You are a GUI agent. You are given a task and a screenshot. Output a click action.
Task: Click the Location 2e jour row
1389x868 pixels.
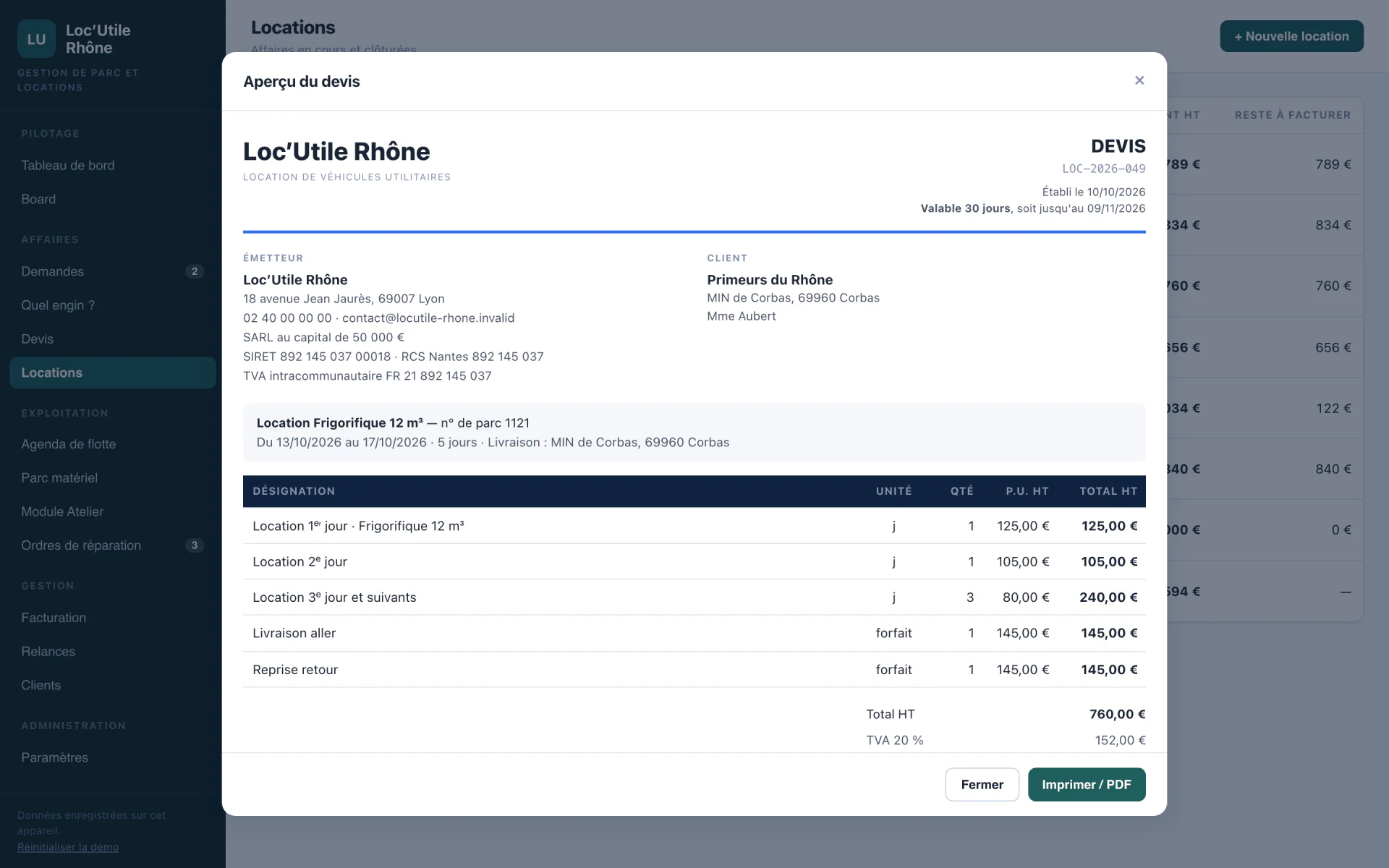click(x=694, y=561)
